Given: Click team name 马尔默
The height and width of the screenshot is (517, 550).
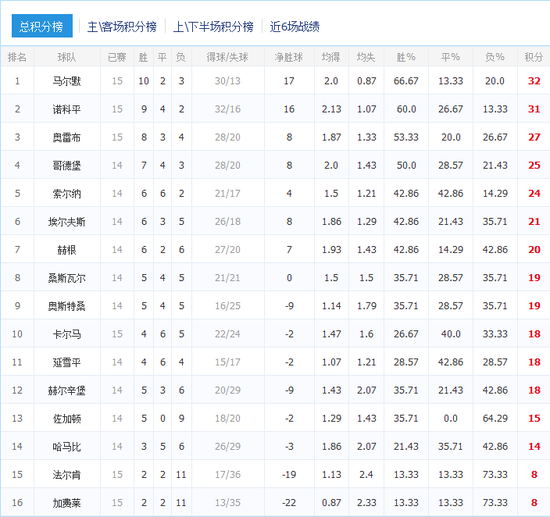Looking at the screenshot, I should tap(67, 81).
